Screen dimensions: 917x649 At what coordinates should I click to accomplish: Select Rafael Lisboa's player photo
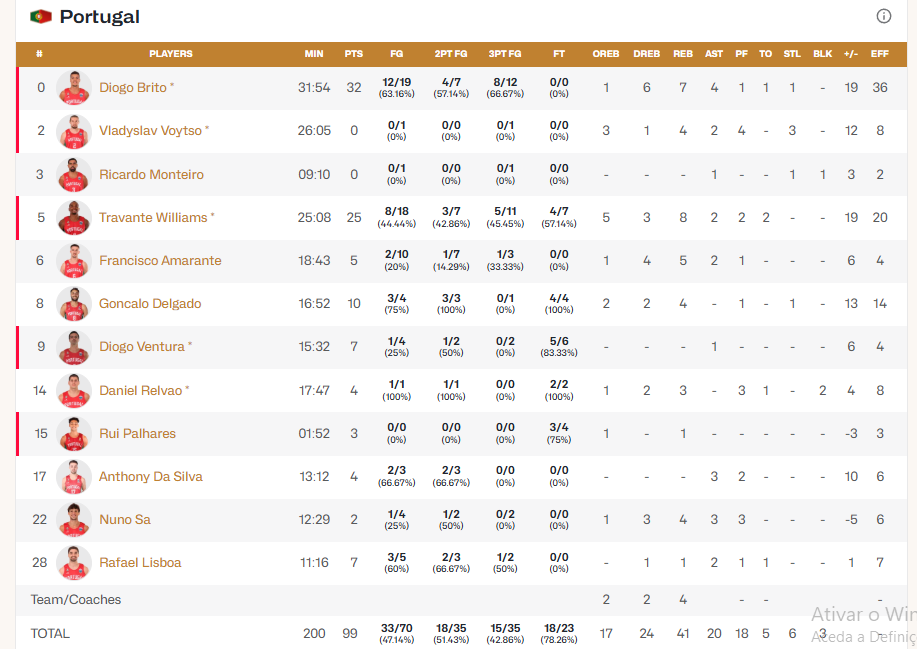(x=74, y=563)
